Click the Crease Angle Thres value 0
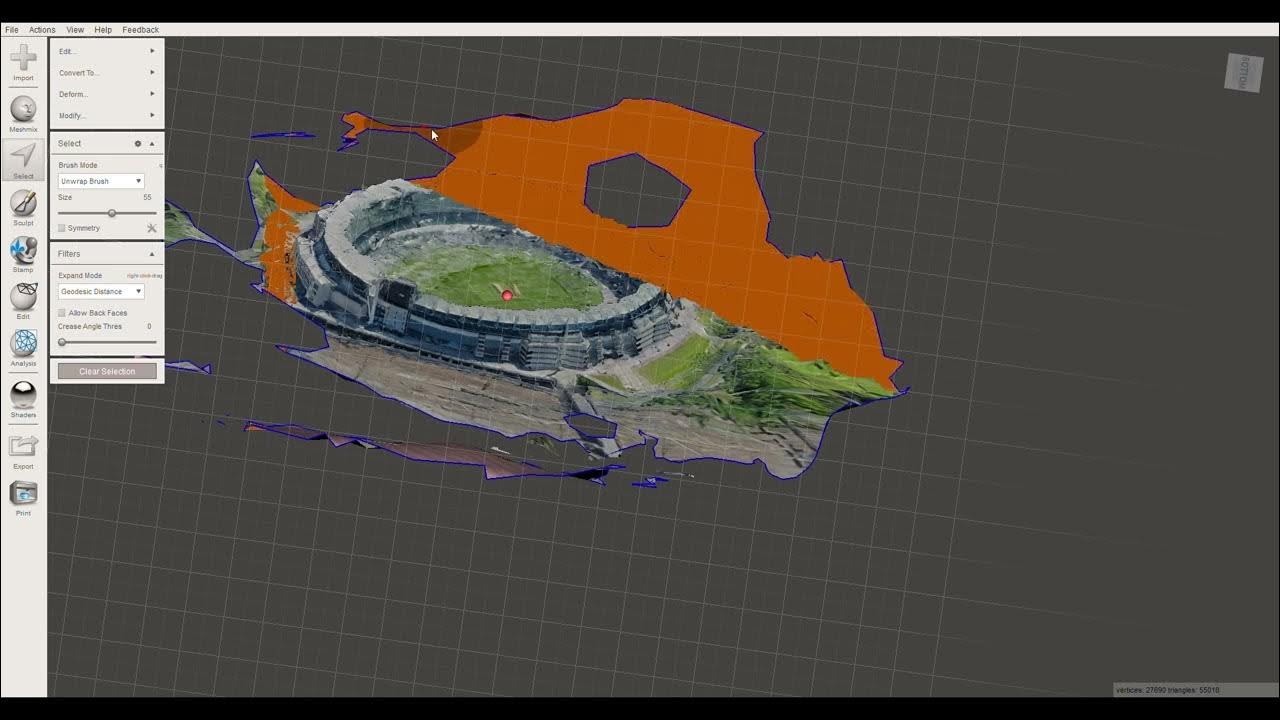The image size is (1280, 720). (149, 326)
